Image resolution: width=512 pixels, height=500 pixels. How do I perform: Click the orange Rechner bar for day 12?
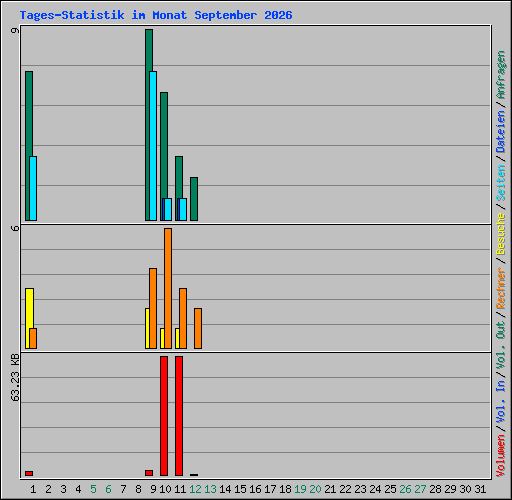198,328
